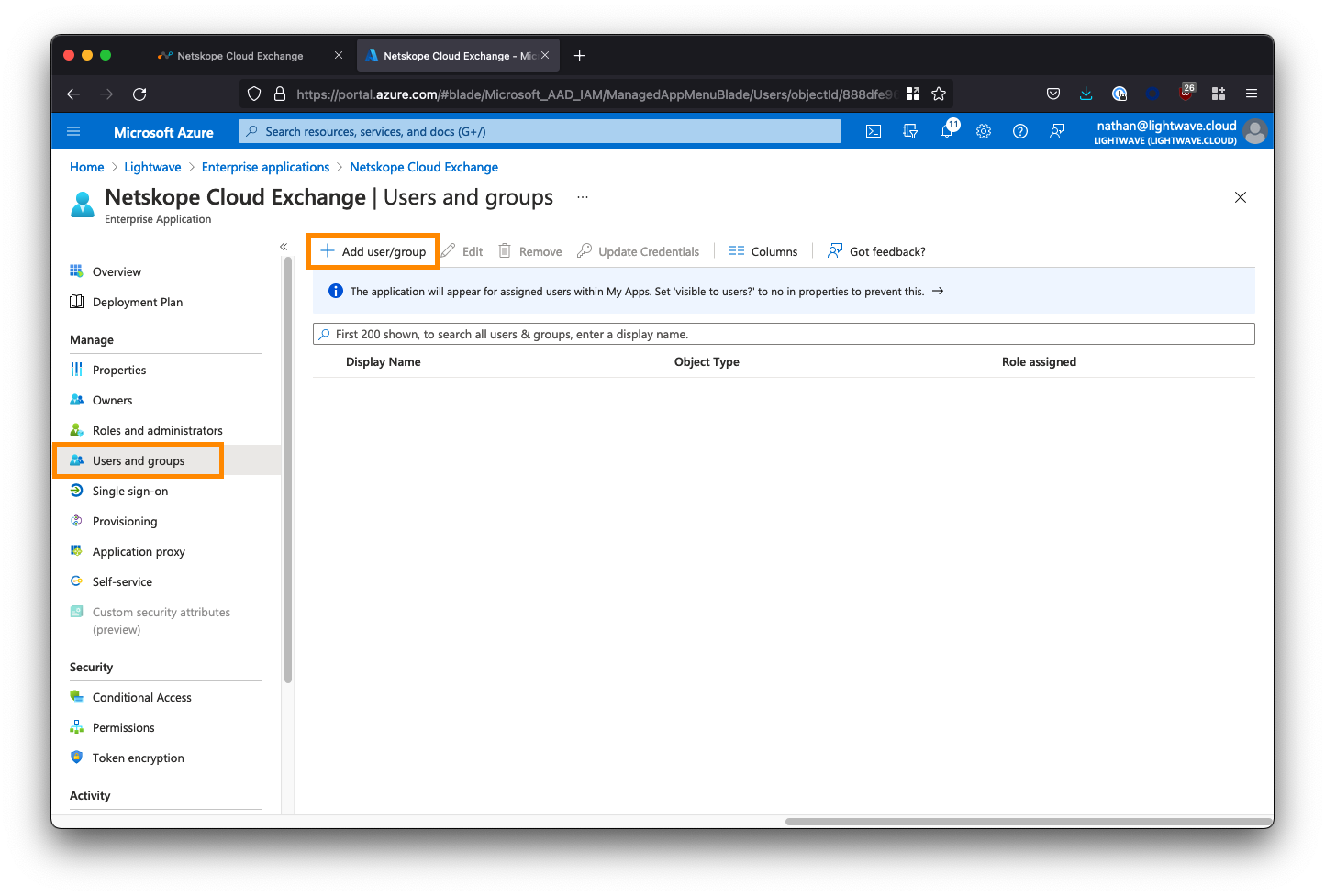The image size is (1325, 896).
Task: Go to Provisioning section
Action: pyautogui.click(x=125, y=521)
